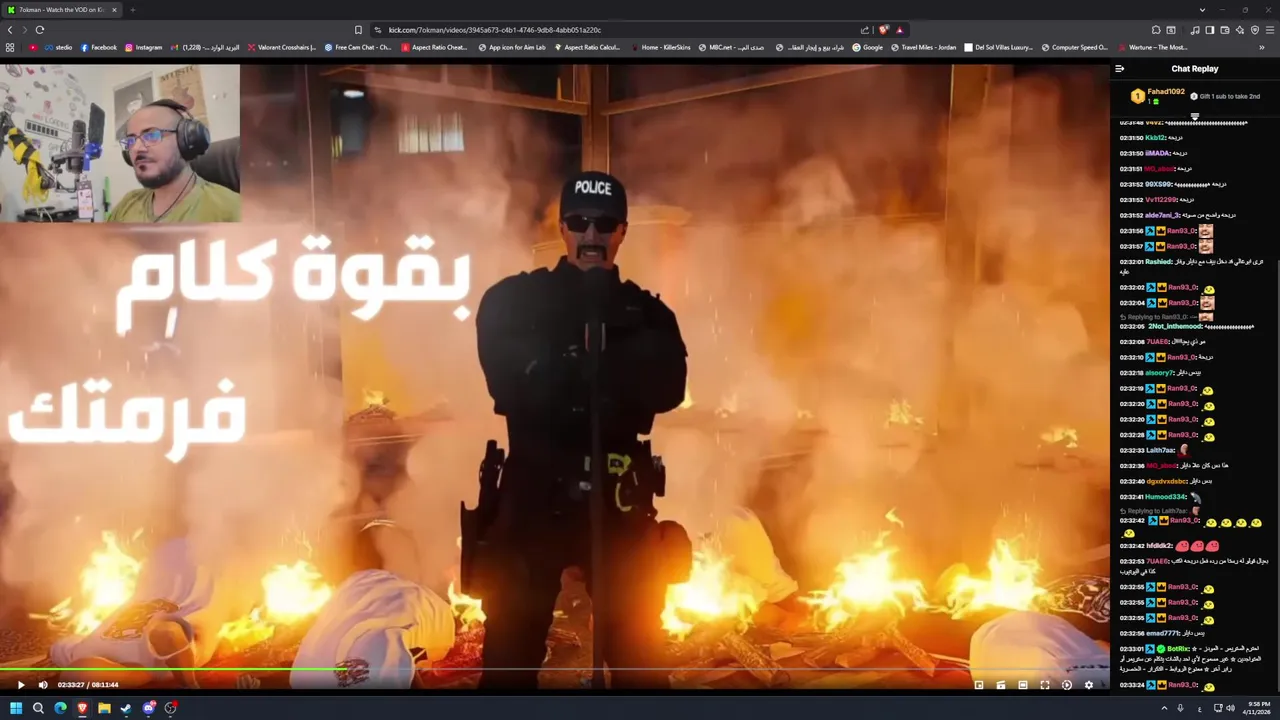
Task: Open the apps grid in bookmarks bar
Action: tap(10, 47)
